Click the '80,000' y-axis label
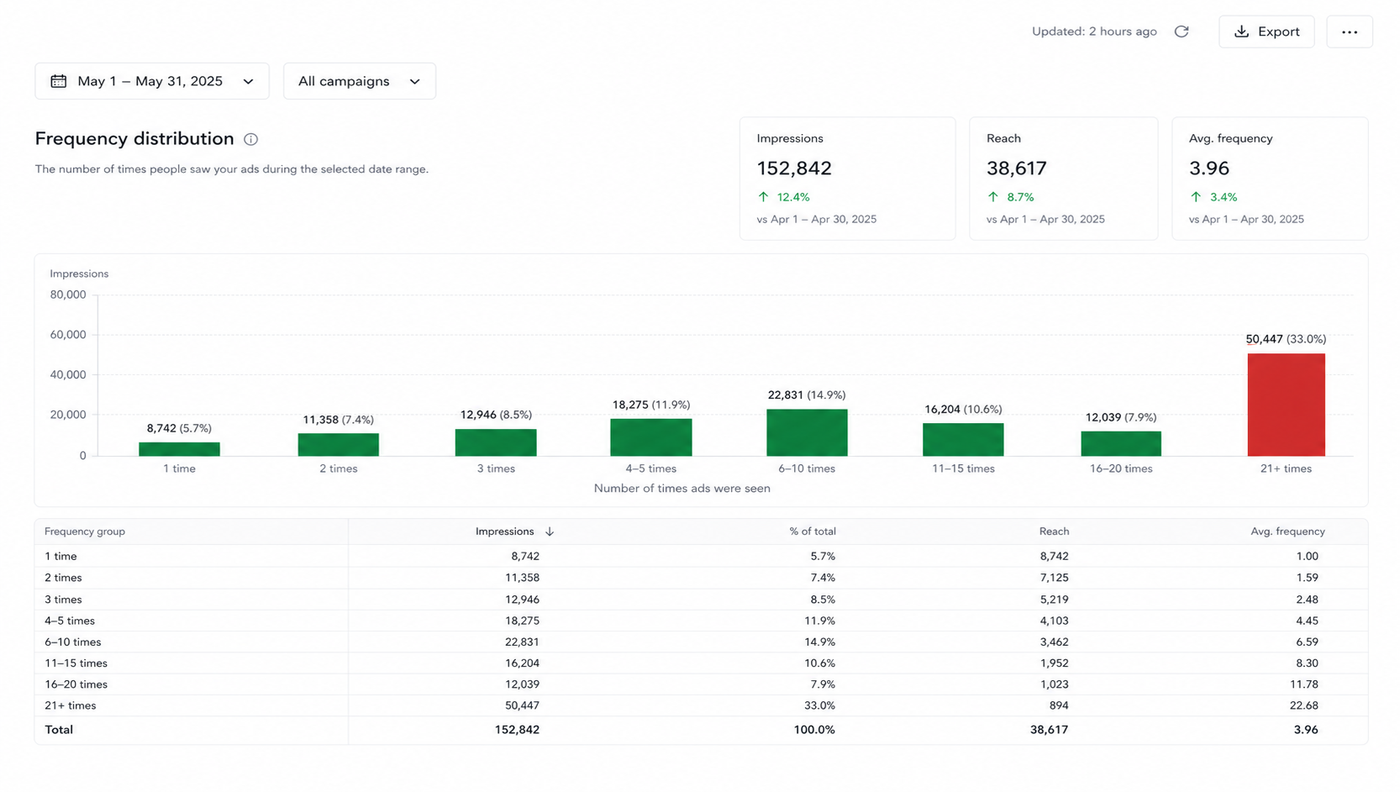Image resolution: width=1400 pixels, height=792 pixels. point(68,295)
